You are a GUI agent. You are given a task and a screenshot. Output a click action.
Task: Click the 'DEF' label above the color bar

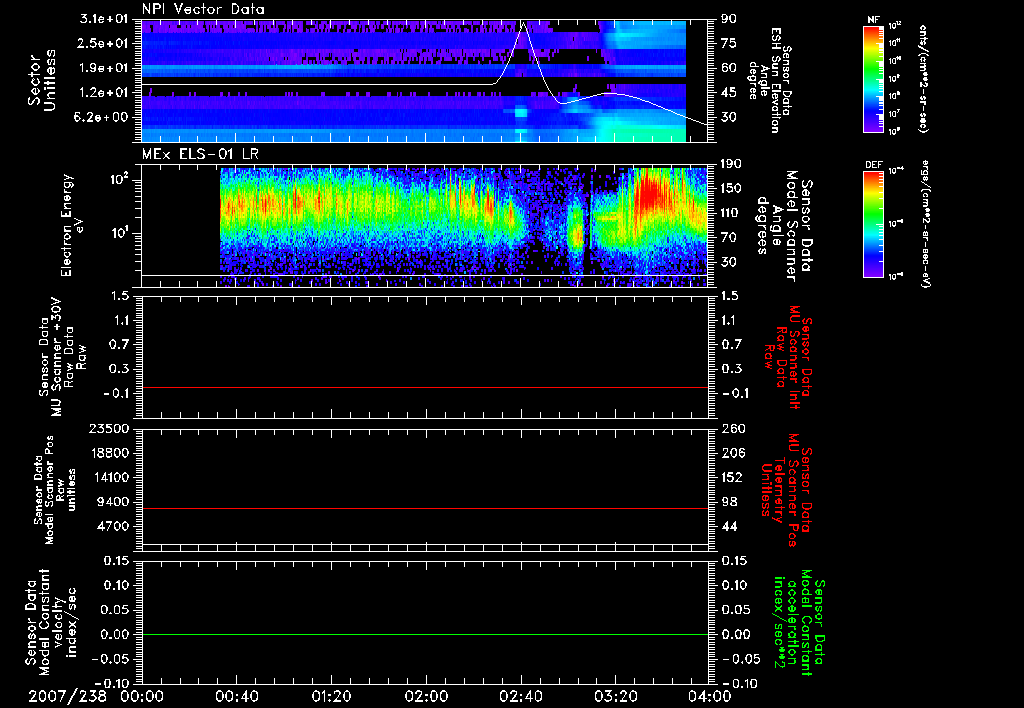point(874,165)
